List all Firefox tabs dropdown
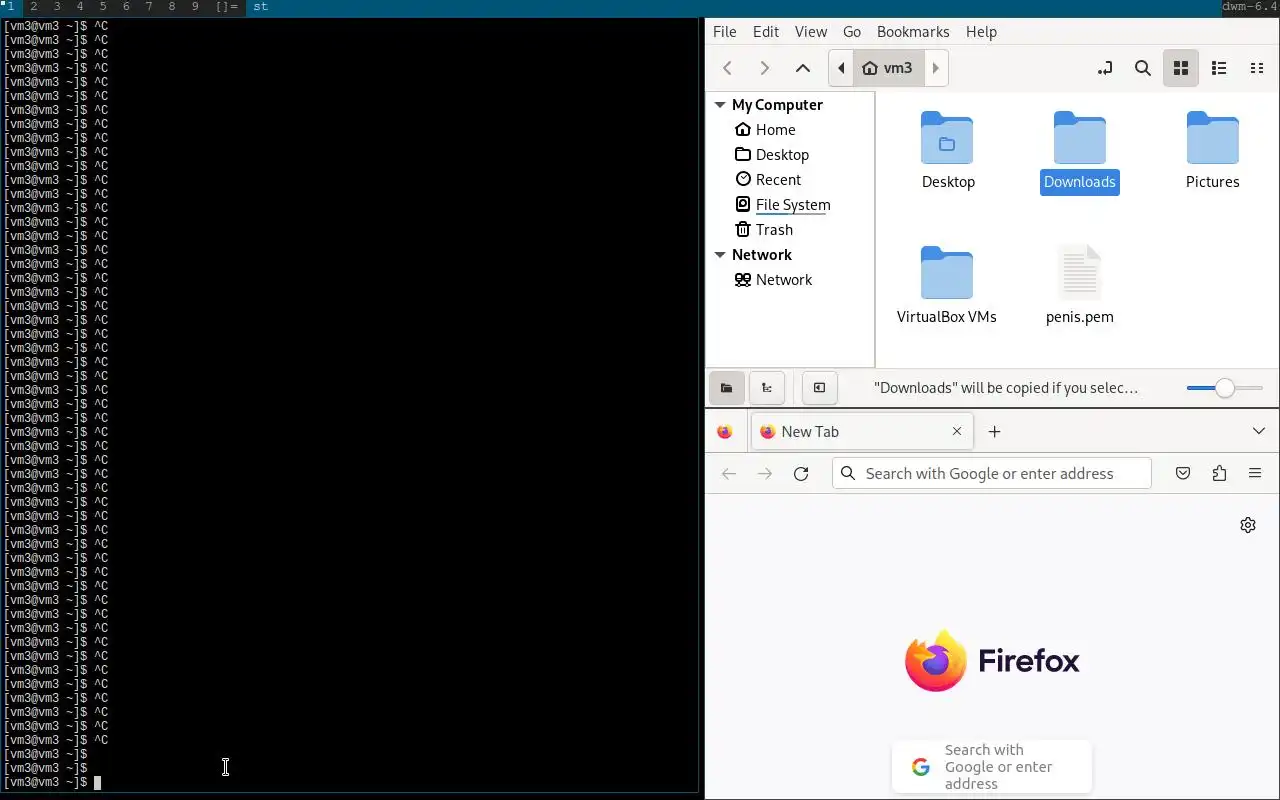Viewport: 1280px width, 800px height. click(x=1259, y=432)
